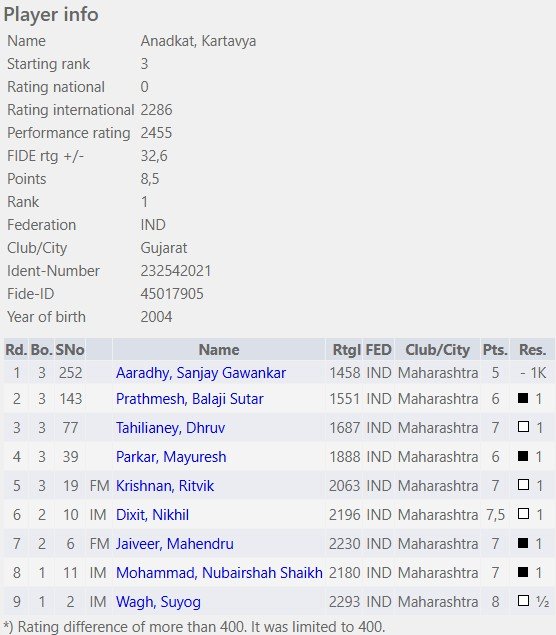This screenshot has height=635, width=556.
Task: Open Tahilianey, Dhruv player link
Action: 170,428
